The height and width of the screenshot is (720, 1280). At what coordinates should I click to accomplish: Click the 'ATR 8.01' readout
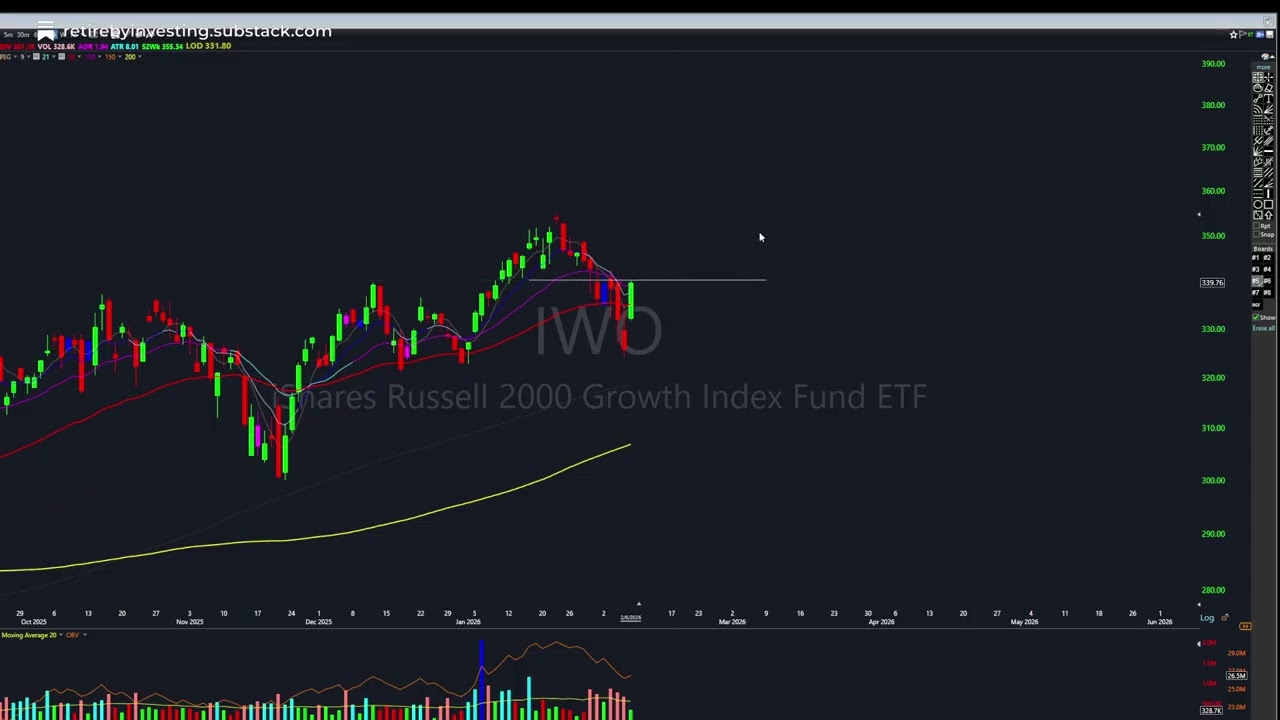pyautogui.click(x=125, y=47)
